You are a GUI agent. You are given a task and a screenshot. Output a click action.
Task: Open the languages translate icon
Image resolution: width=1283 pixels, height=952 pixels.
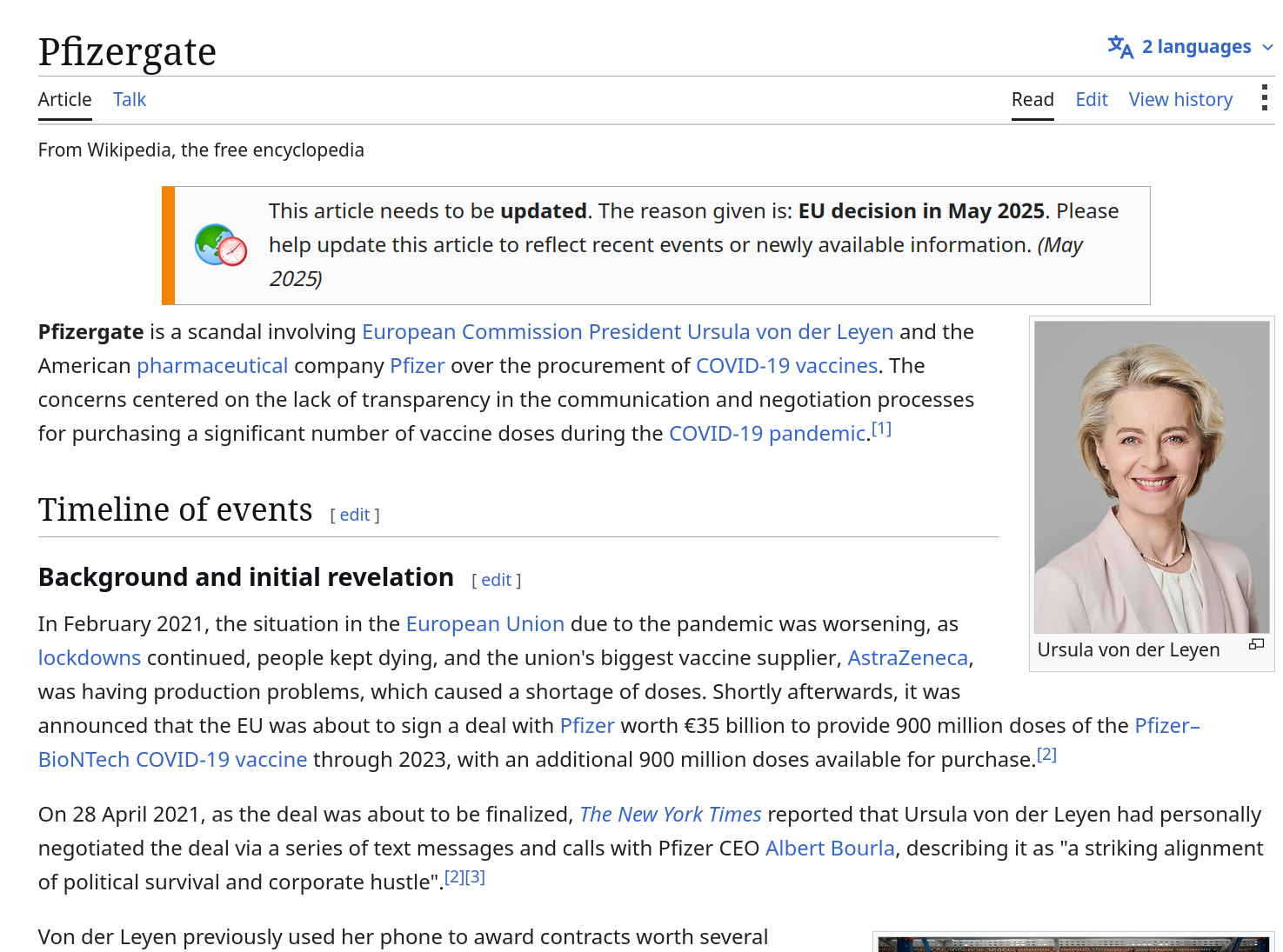coord(1119,47)
